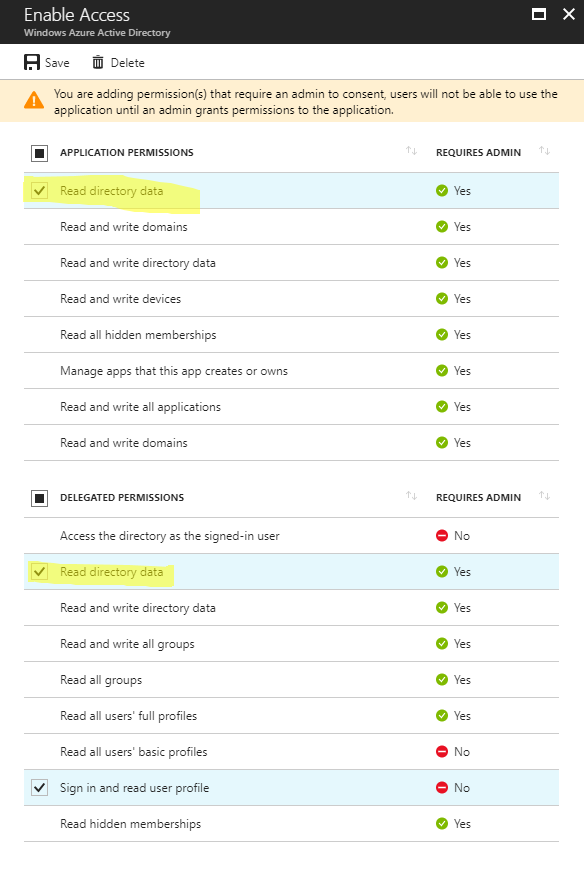
Task: Click the red No icon for Read all users' basic profiles
Action: pyautogui.click(x=442, y=751)
